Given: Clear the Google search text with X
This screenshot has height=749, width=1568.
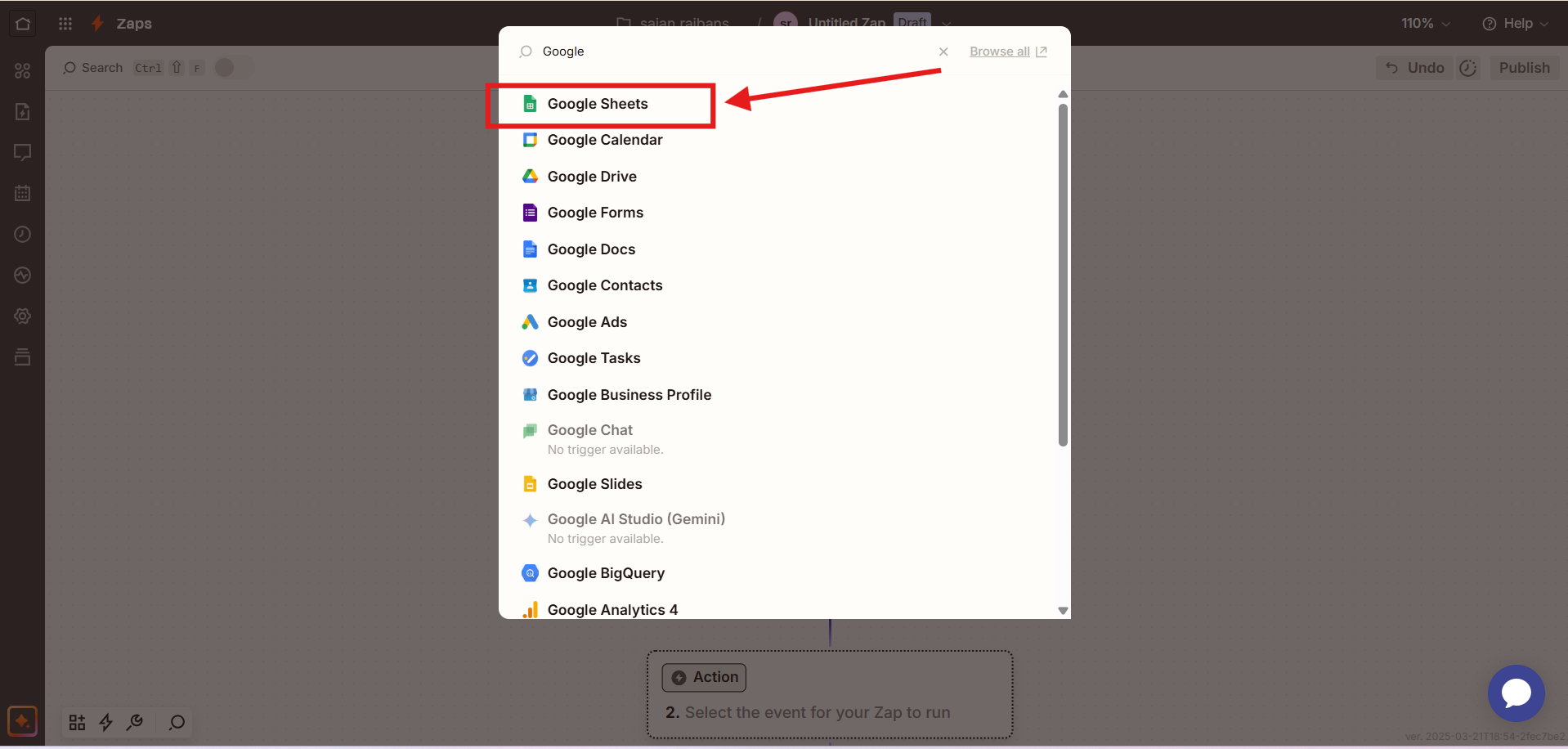Looking at the screenshot, I should coord(943,52).
